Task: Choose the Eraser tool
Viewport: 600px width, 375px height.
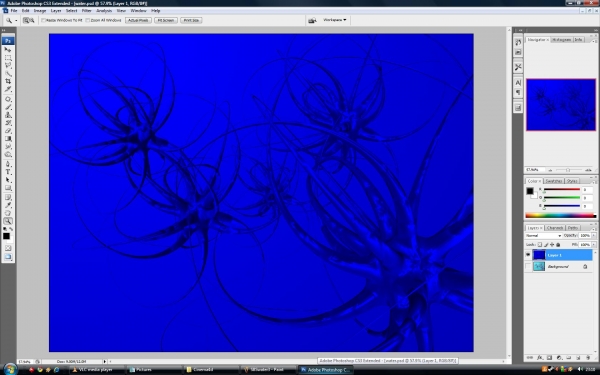Action: [8, 131]
